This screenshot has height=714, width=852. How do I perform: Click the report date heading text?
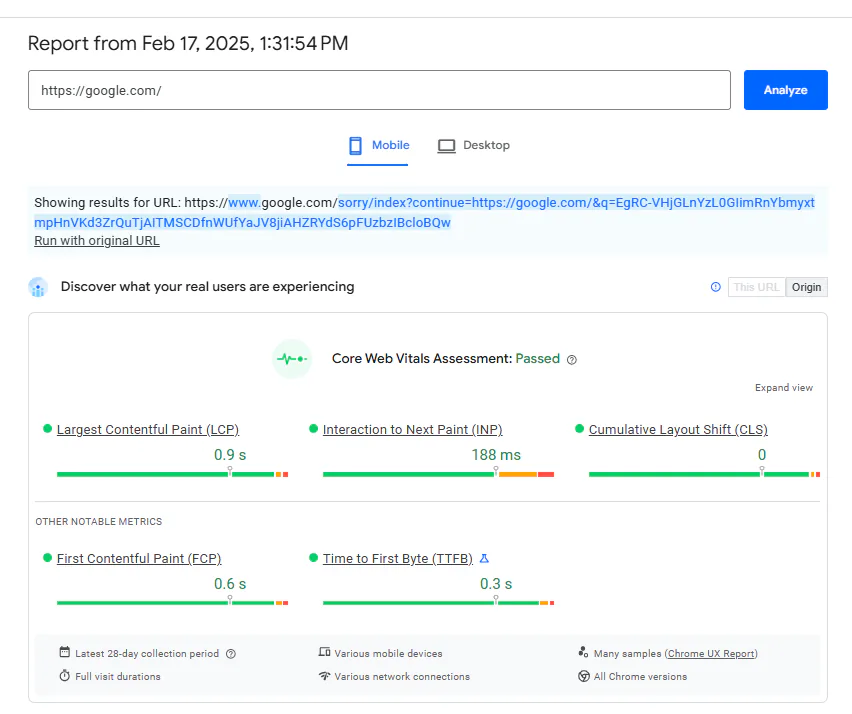click(188, 43)
